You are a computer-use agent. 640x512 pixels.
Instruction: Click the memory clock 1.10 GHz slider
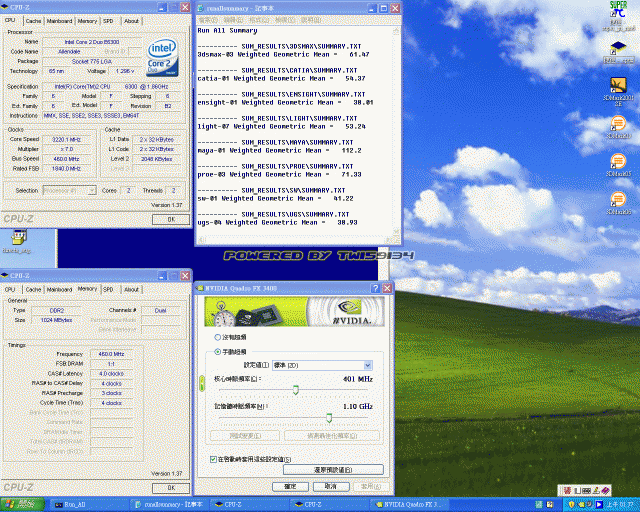click(x=329, y=418)
